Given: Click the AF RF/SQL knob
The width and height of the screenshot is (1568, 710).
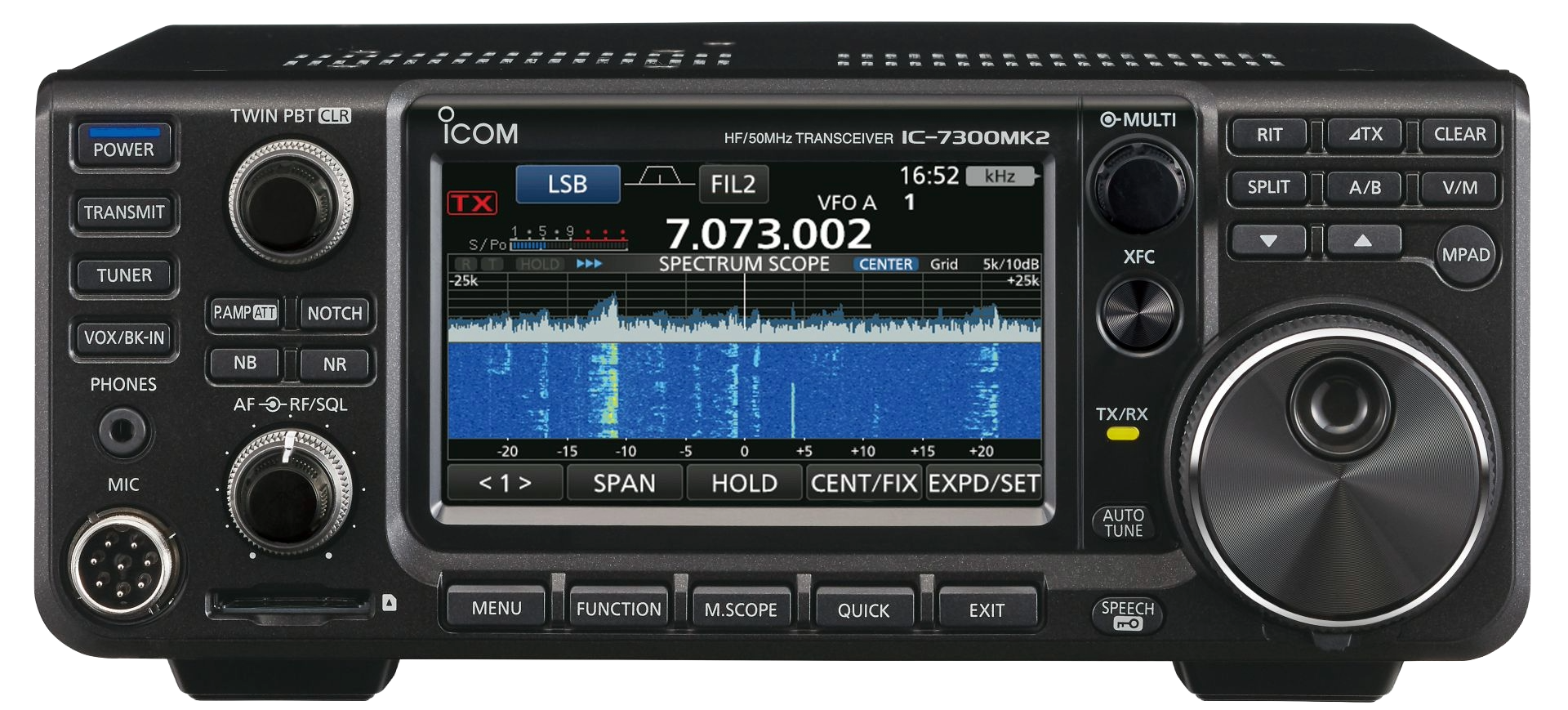Looking at the screenshot, I should [289, 492].
